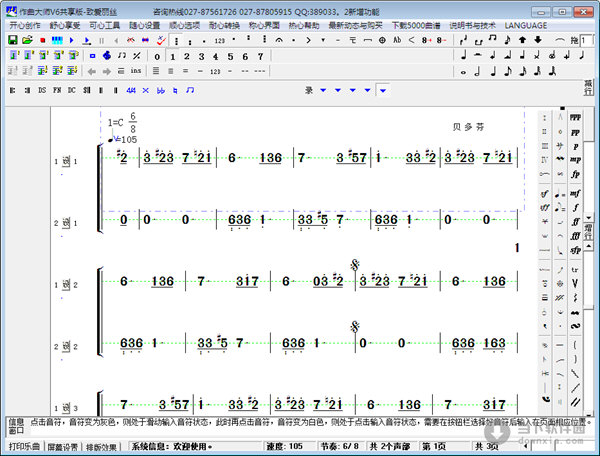Select the mp dynamic marking
The height and width of the screenshot is (456, 600).
coord(575,159)
